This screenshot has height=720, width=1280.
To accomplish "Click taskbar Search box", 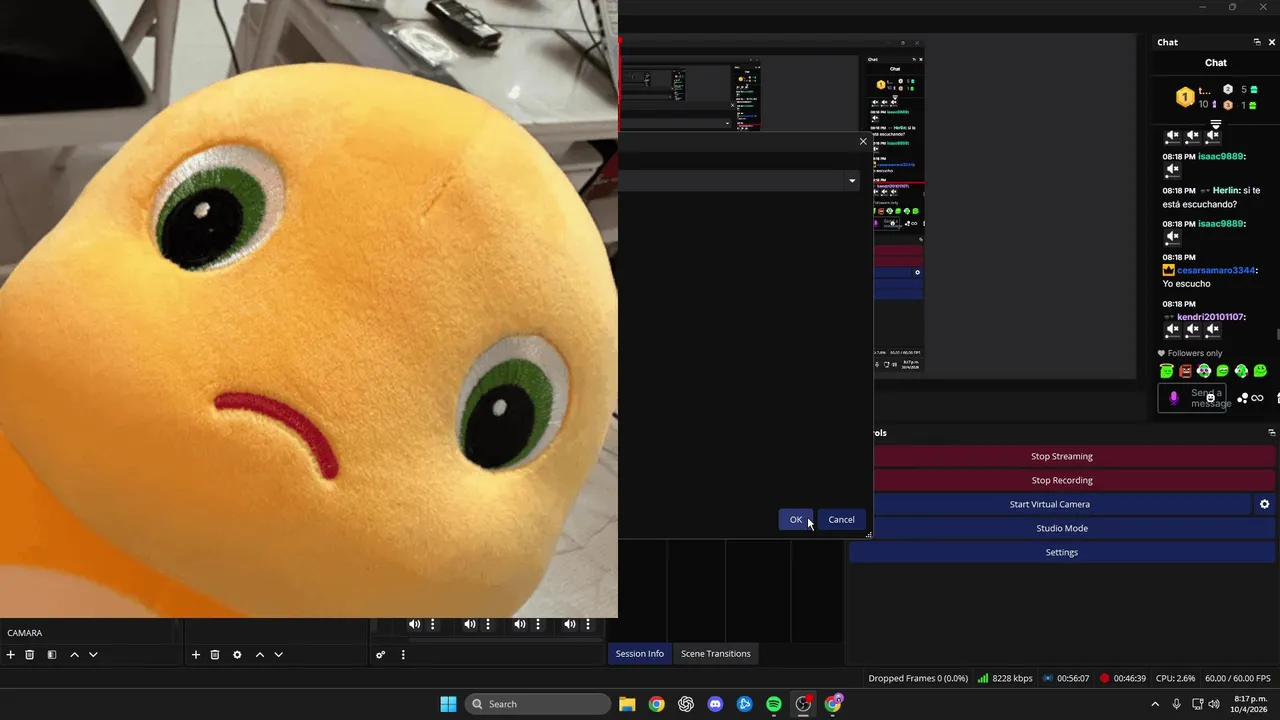I will pos(538,704).
